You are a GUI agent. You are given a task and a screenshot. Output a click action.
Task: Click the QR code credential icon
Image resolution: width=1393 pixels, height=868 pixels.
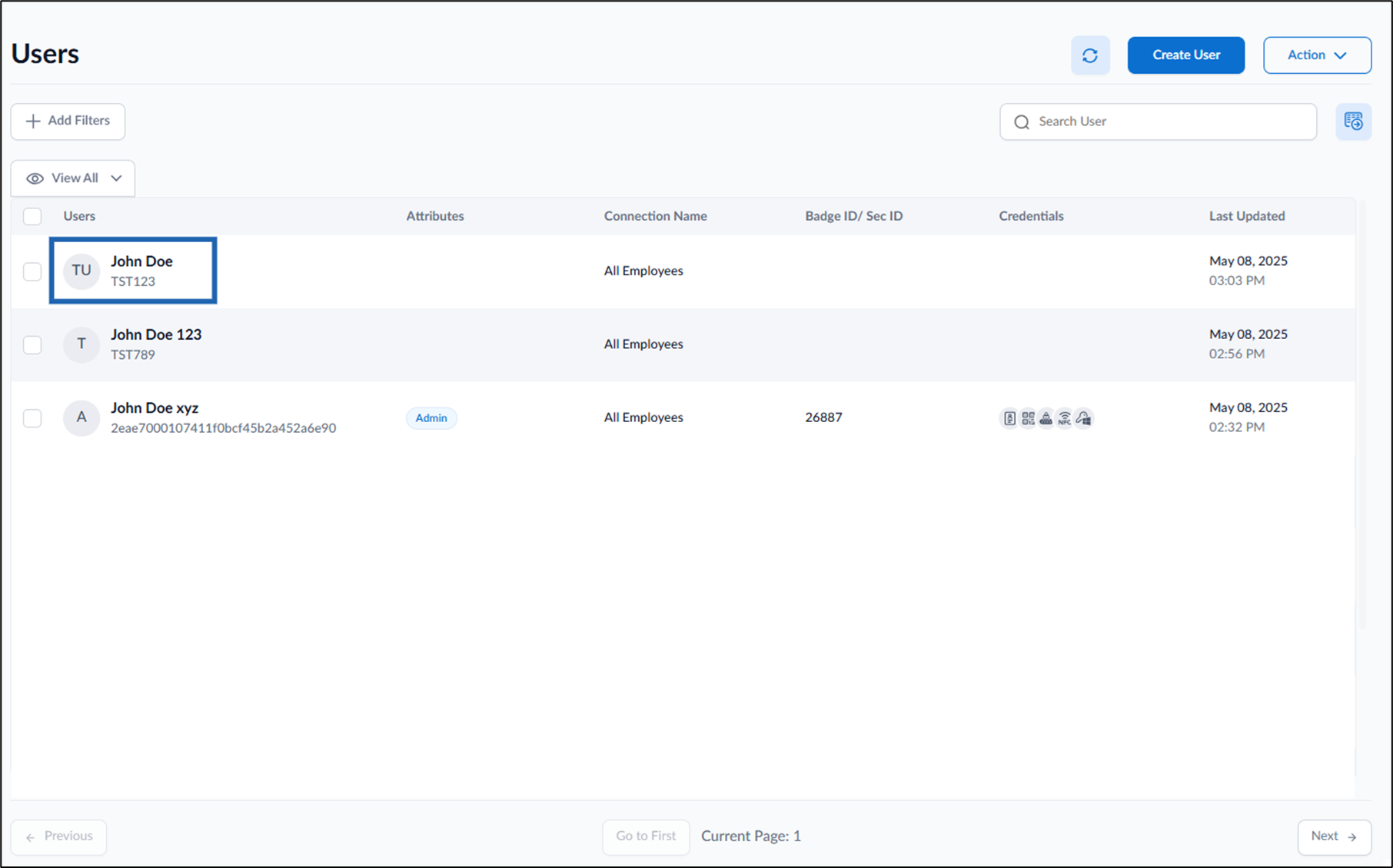[x=1028, y=418]
